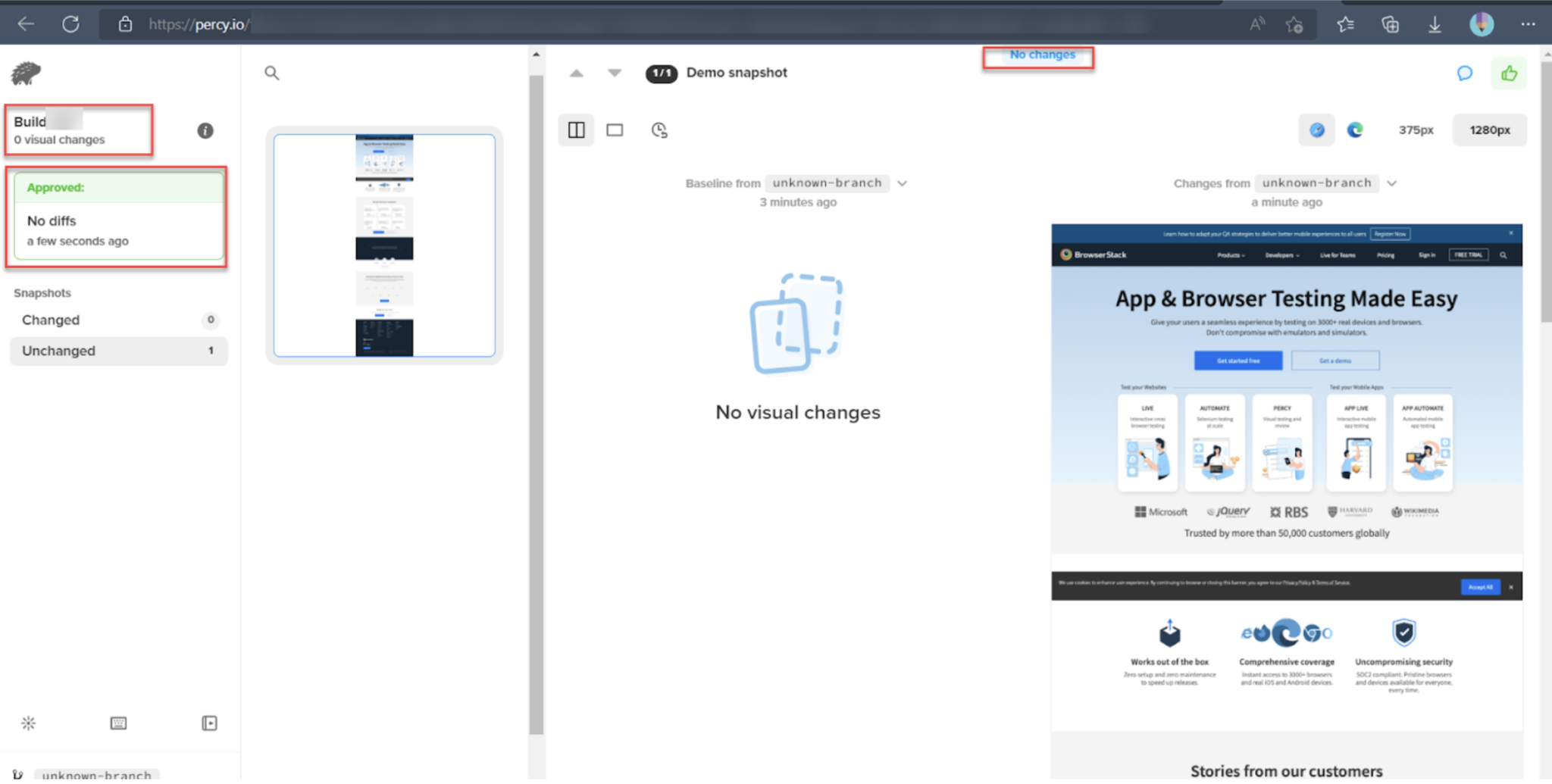Screen dimensions: 1552x784
Task: Select the side-by-side comparison view
Action: click(576, 130)
